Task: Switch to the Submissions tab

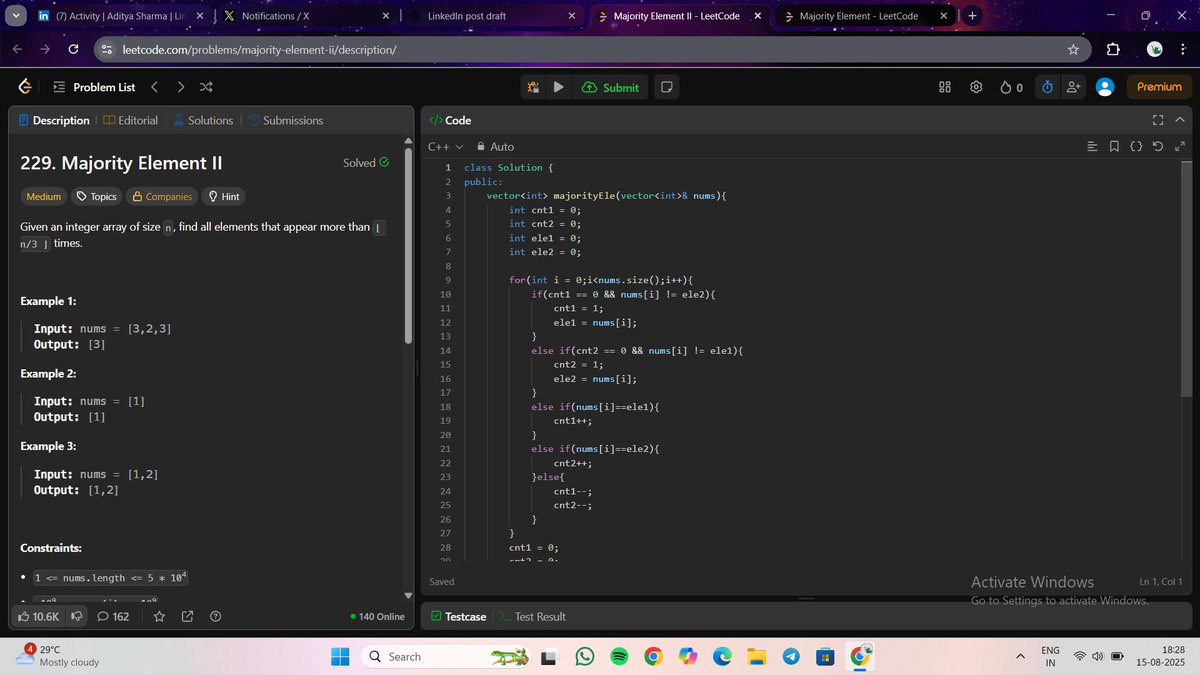Action: [285, 120]
